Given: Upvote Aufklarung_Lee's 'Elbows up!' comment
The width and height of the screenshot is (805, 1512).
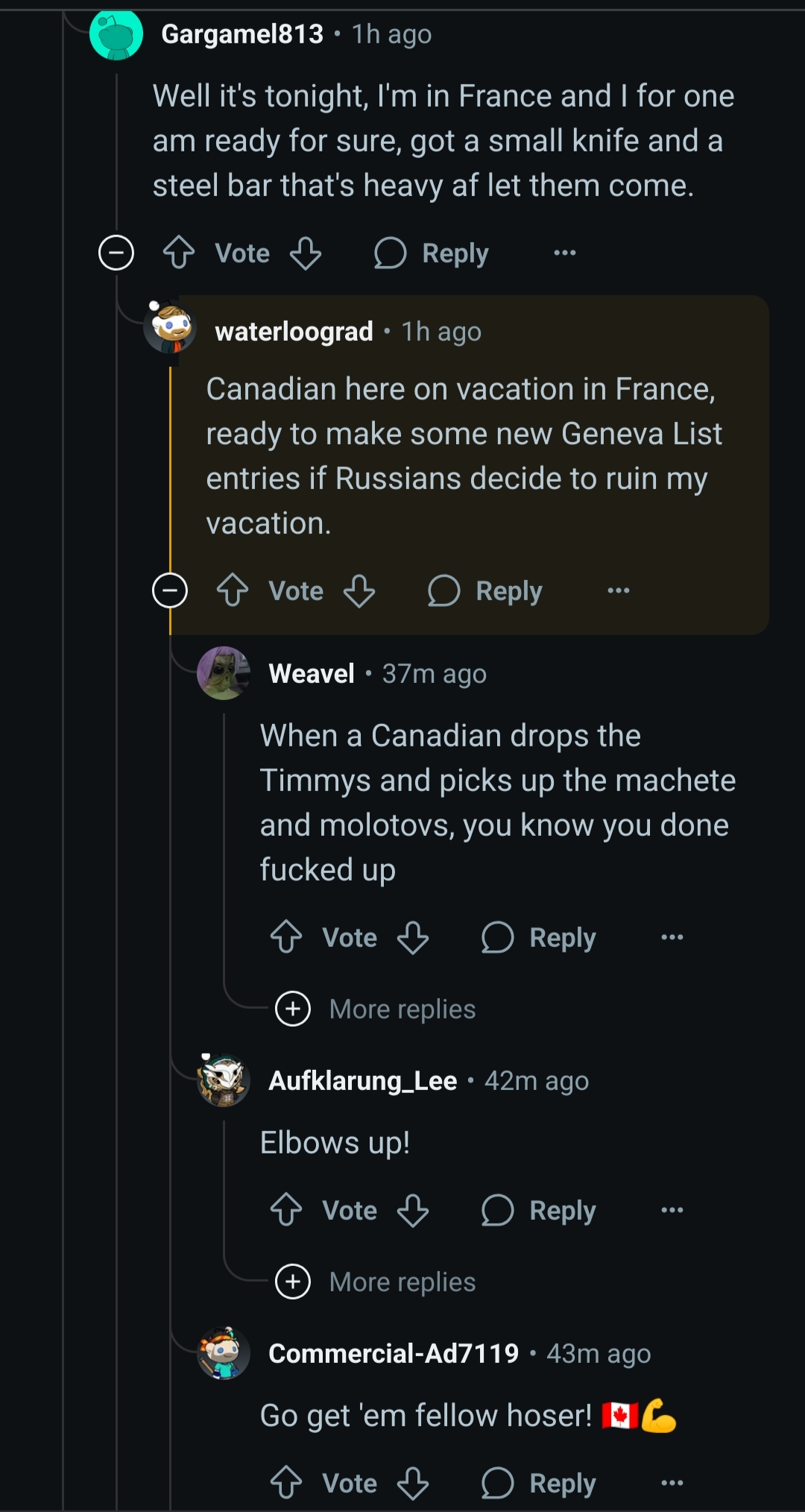Looking at the screenshot, I should [x=286, y=1210].
